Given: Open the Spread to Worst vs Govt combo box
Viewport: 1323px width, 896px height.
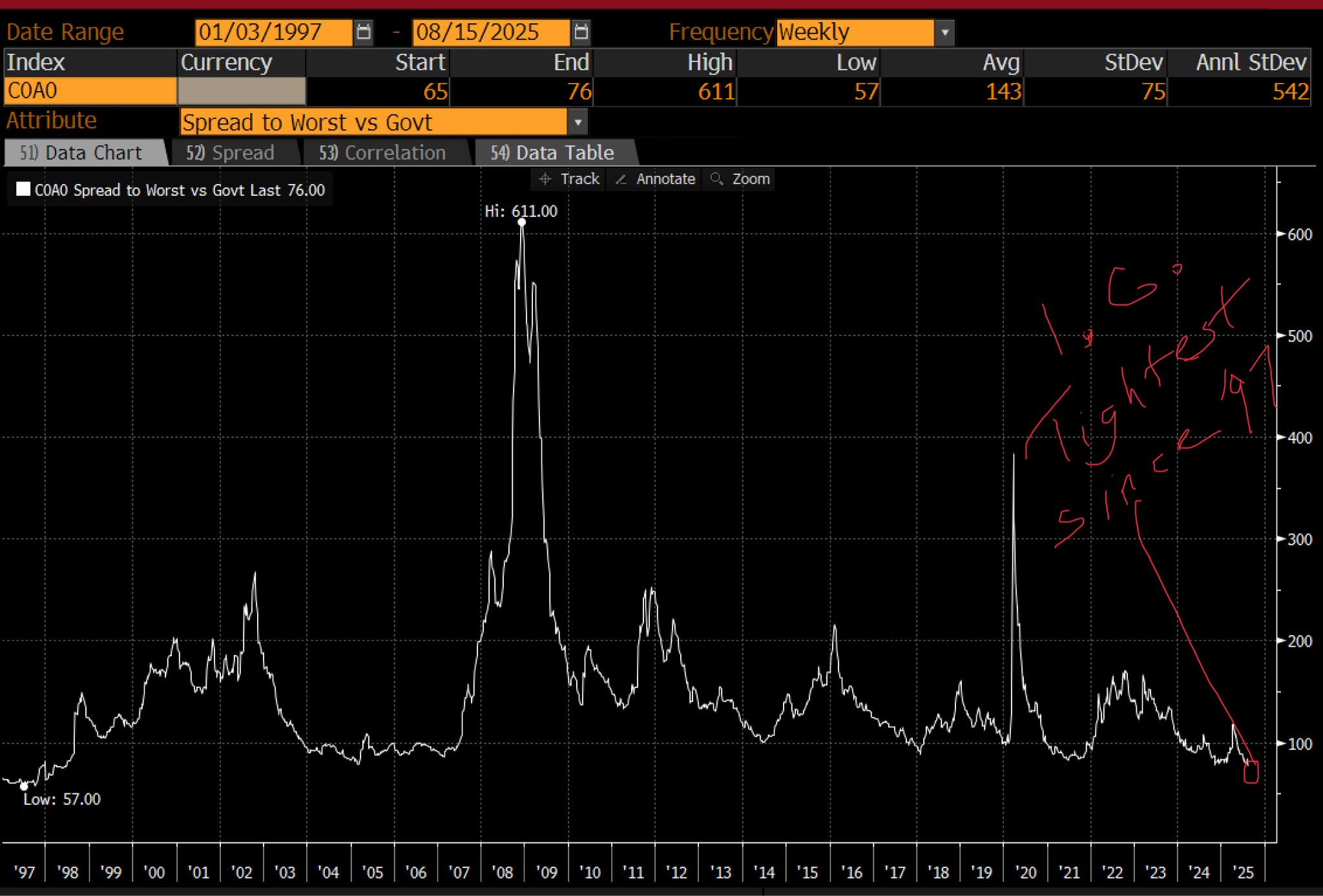Looking at the screenshot, I should pyautogui.click(x=373, y=122).
